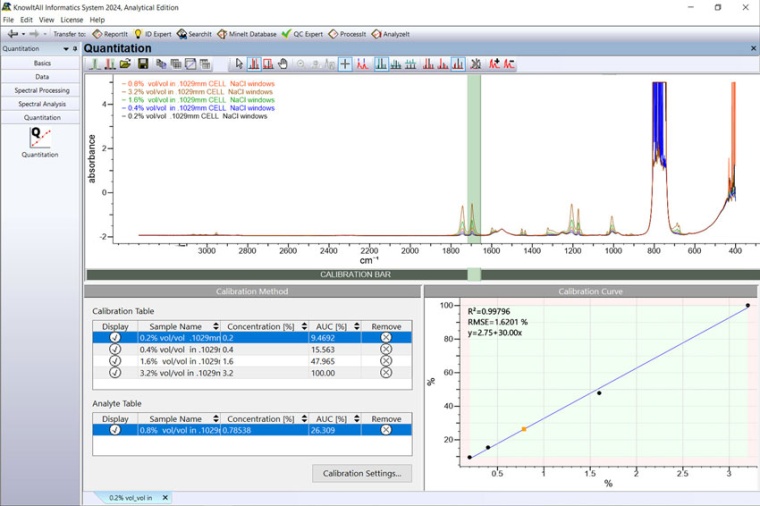Open the Quantitation icon in left panel
This screenshot has width=760, height=506.
[x=40, y=139]
